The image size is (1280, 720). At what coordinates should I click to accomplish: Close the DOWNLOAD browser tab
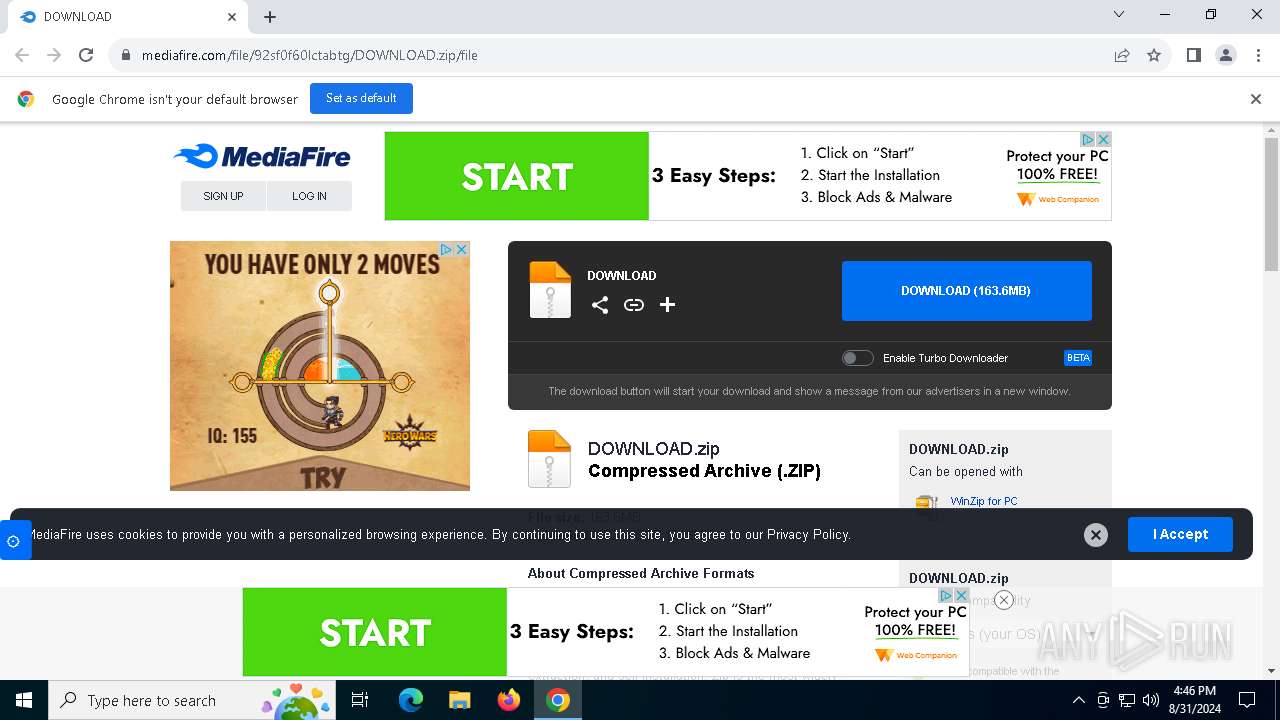pyautogui.click(x=232, y=17)
